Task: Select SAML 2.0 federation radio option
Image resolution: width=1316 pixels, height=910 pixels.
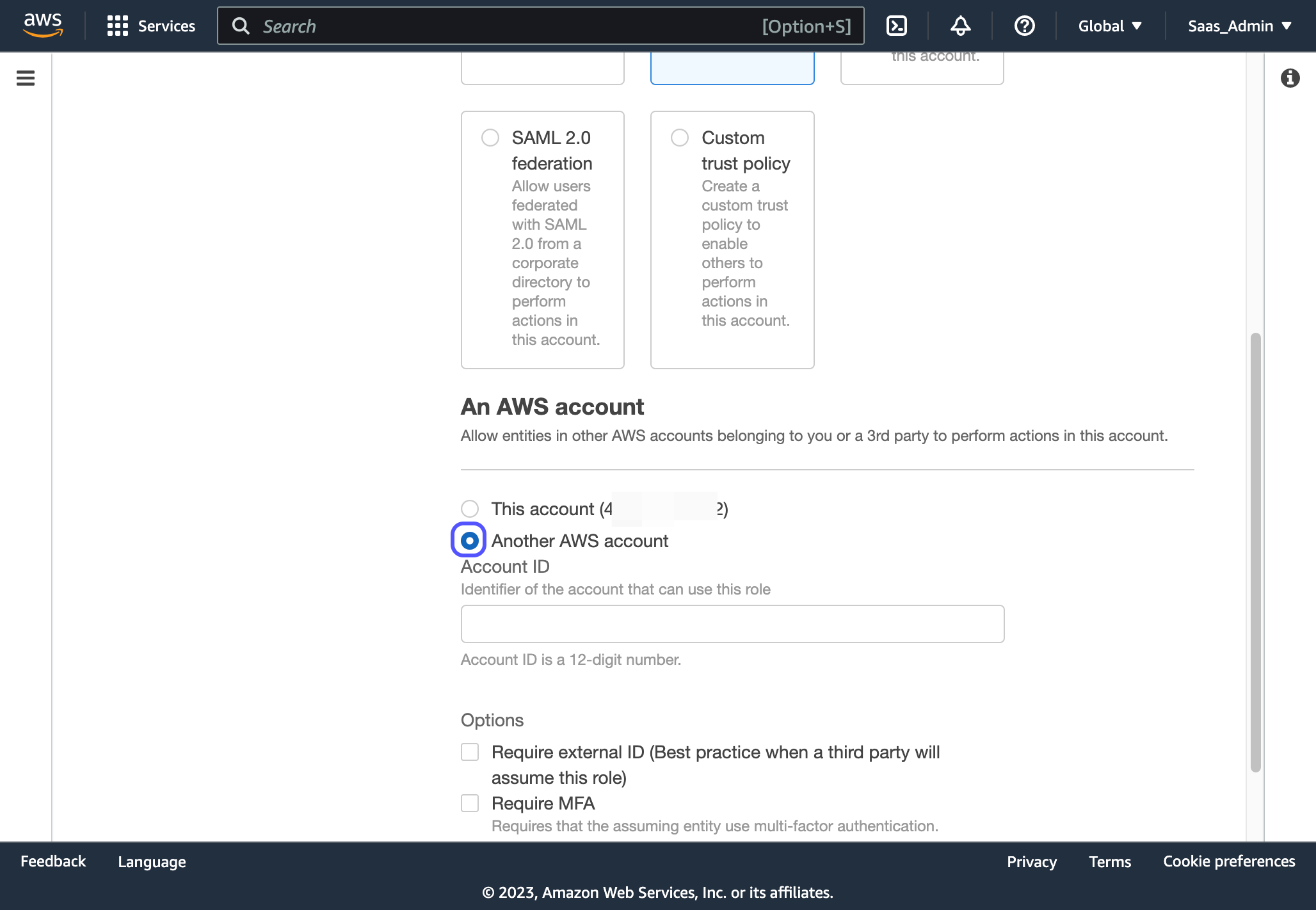Action: coord(490,138)
